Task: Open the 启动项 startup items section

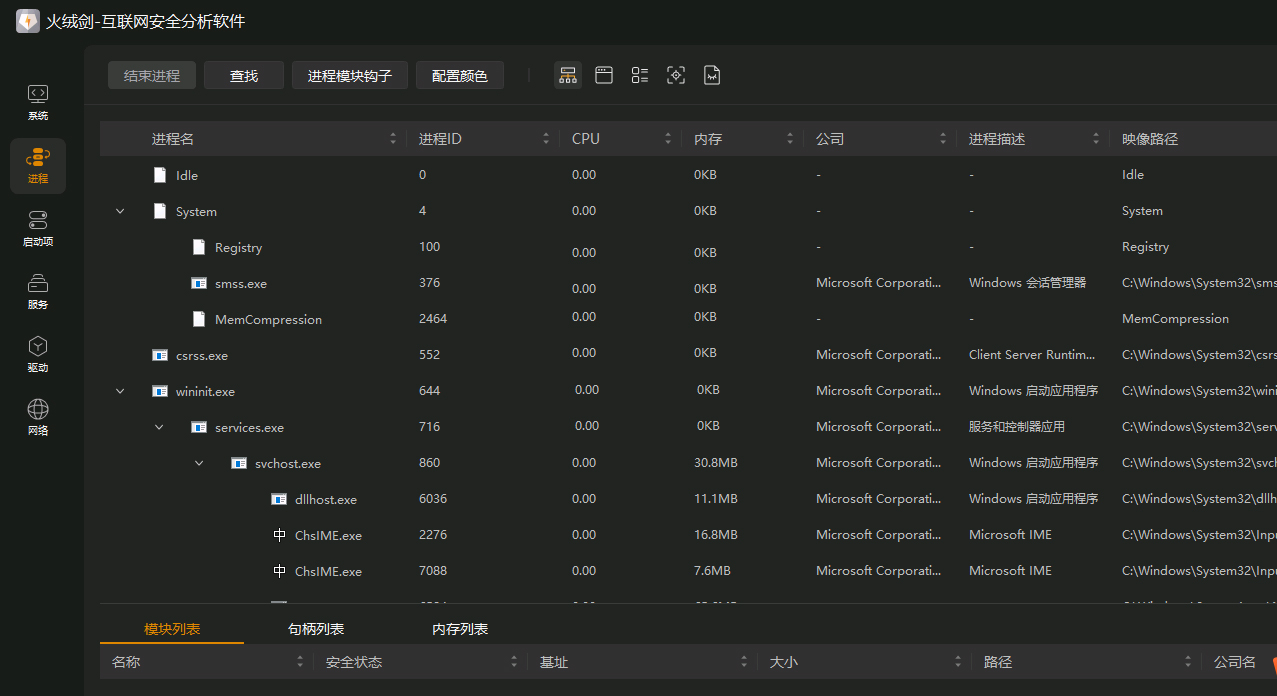Action: 38,228
